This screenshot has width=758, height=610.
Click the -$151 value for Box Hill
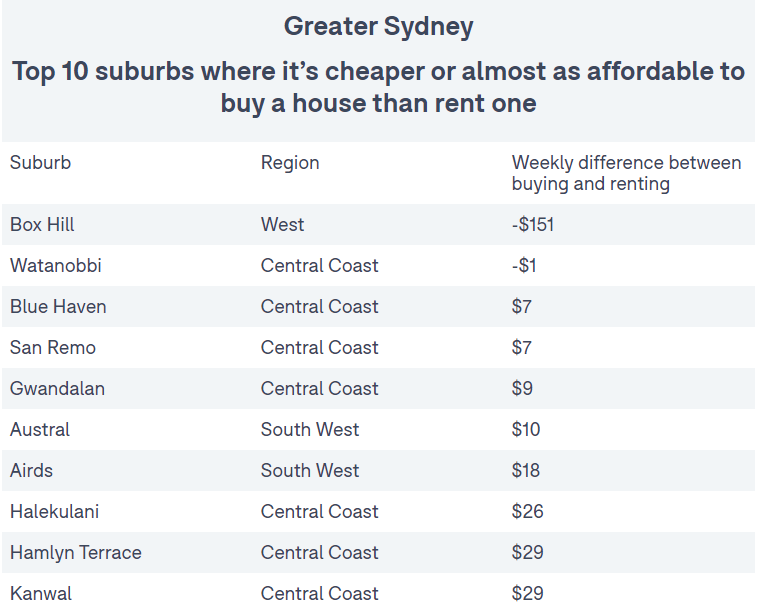[533, 224]
